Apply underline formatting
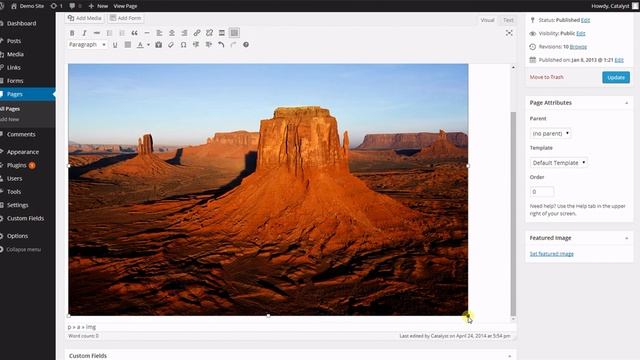640x360 pixels. pyautogui.click(x=115, y=45)
